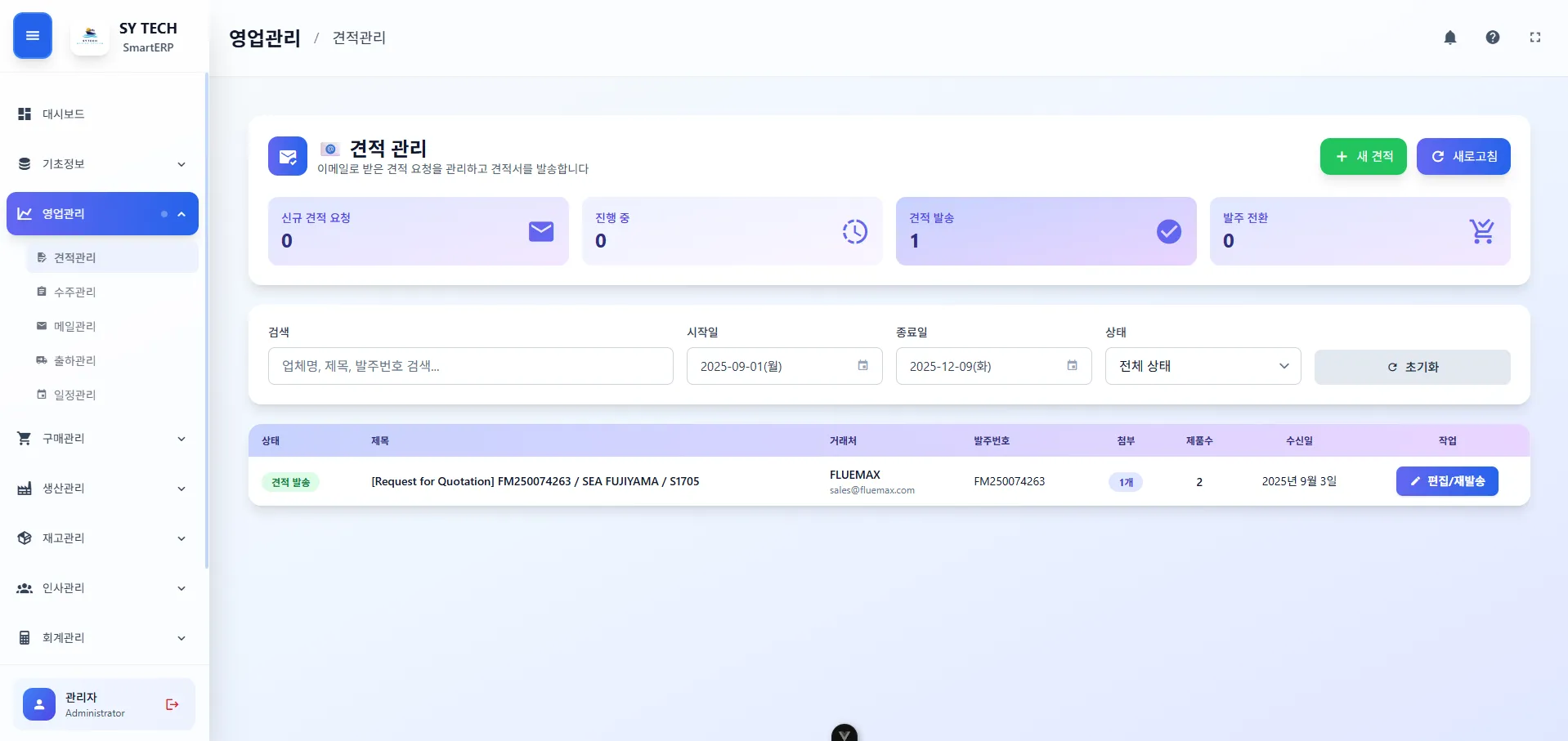Click sales@fluemax.com email text
Image resolution: width=1568 pixels, height=741 pixels.
coord(871,490)
